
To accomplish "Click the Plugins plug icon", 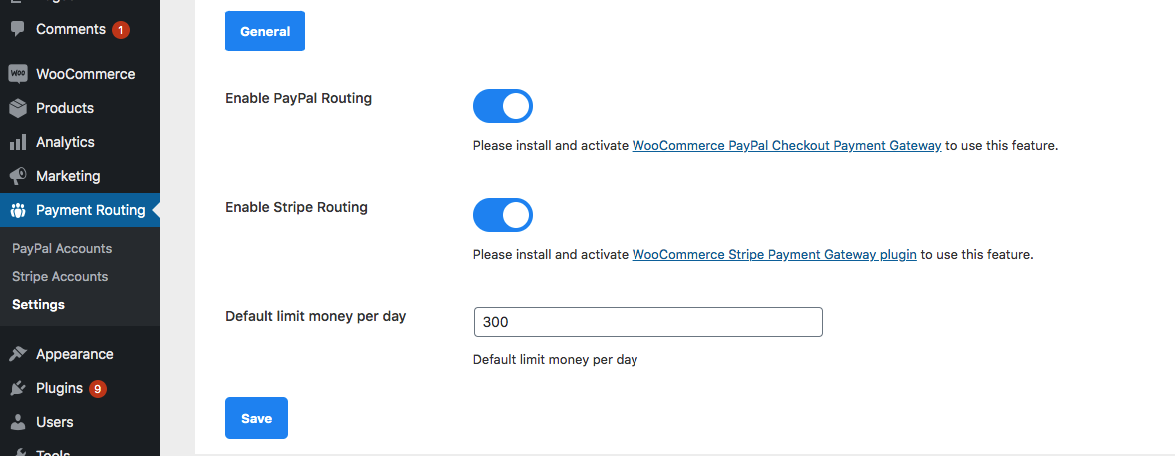I will click(x=17, y=388).
